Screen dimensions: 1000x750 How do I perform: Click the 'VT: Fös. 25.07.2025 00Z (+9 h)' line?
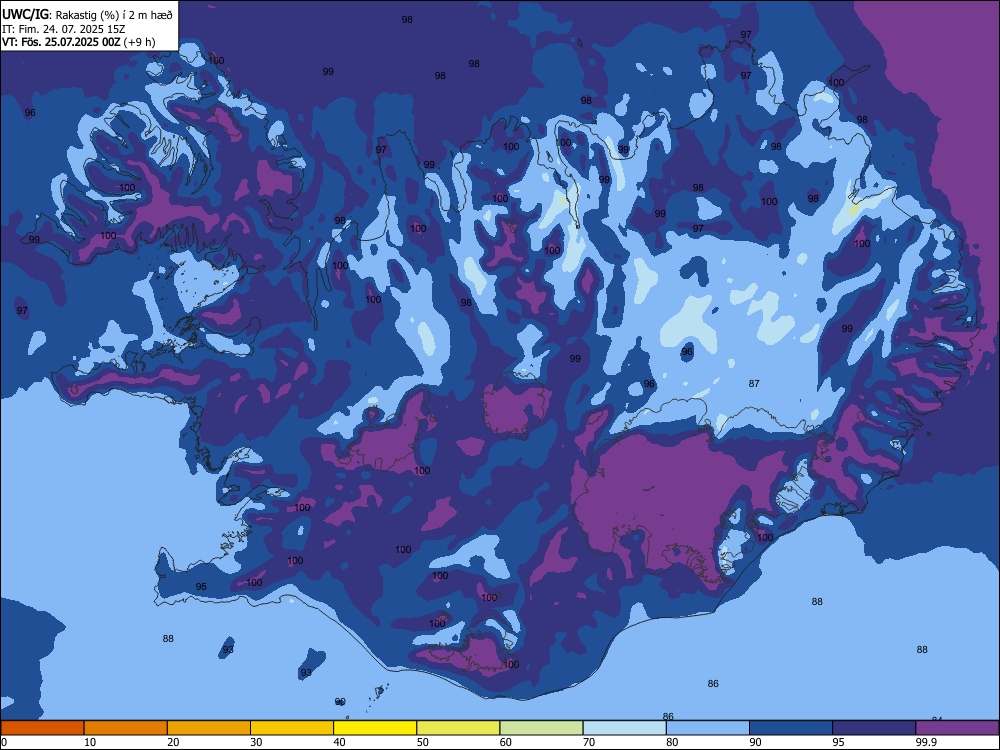(79, 43)
